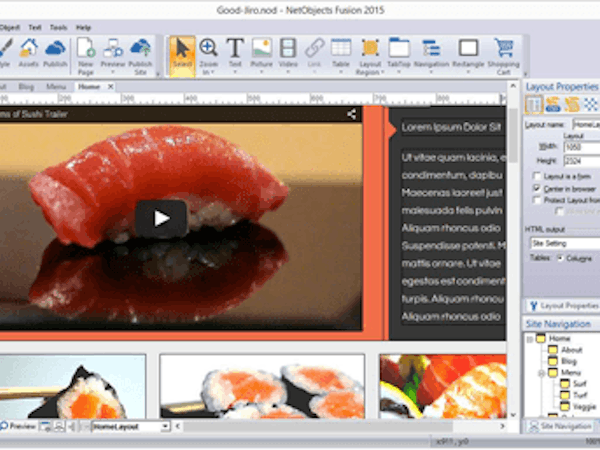Open the Help menu
The width and height of the screenshot is (600, 450).
coord(83,28)
